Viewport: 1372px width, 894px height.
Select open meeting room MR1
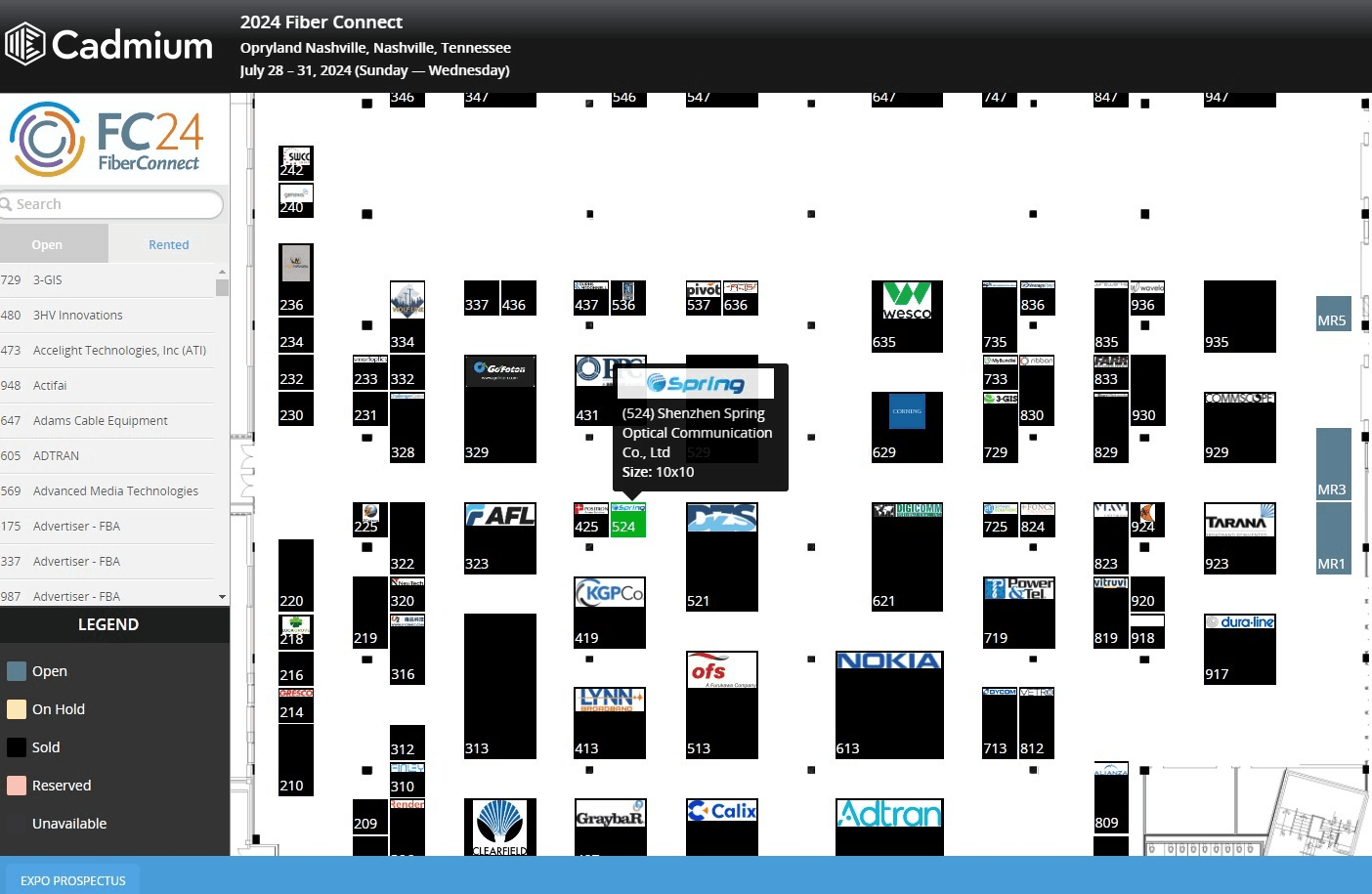coord(1334,538)
